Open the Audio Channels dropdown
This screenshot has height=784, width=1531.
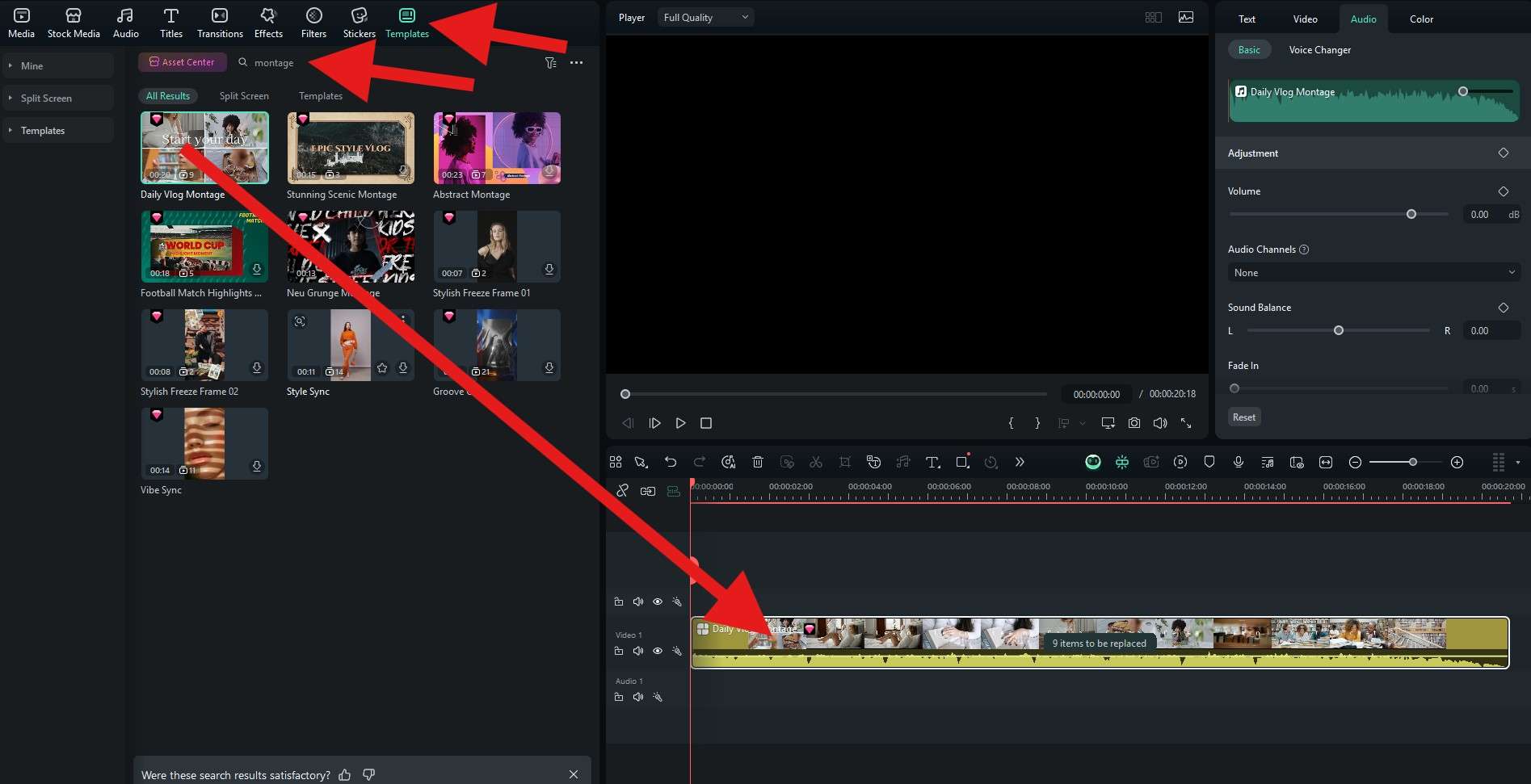(1373, 273)
